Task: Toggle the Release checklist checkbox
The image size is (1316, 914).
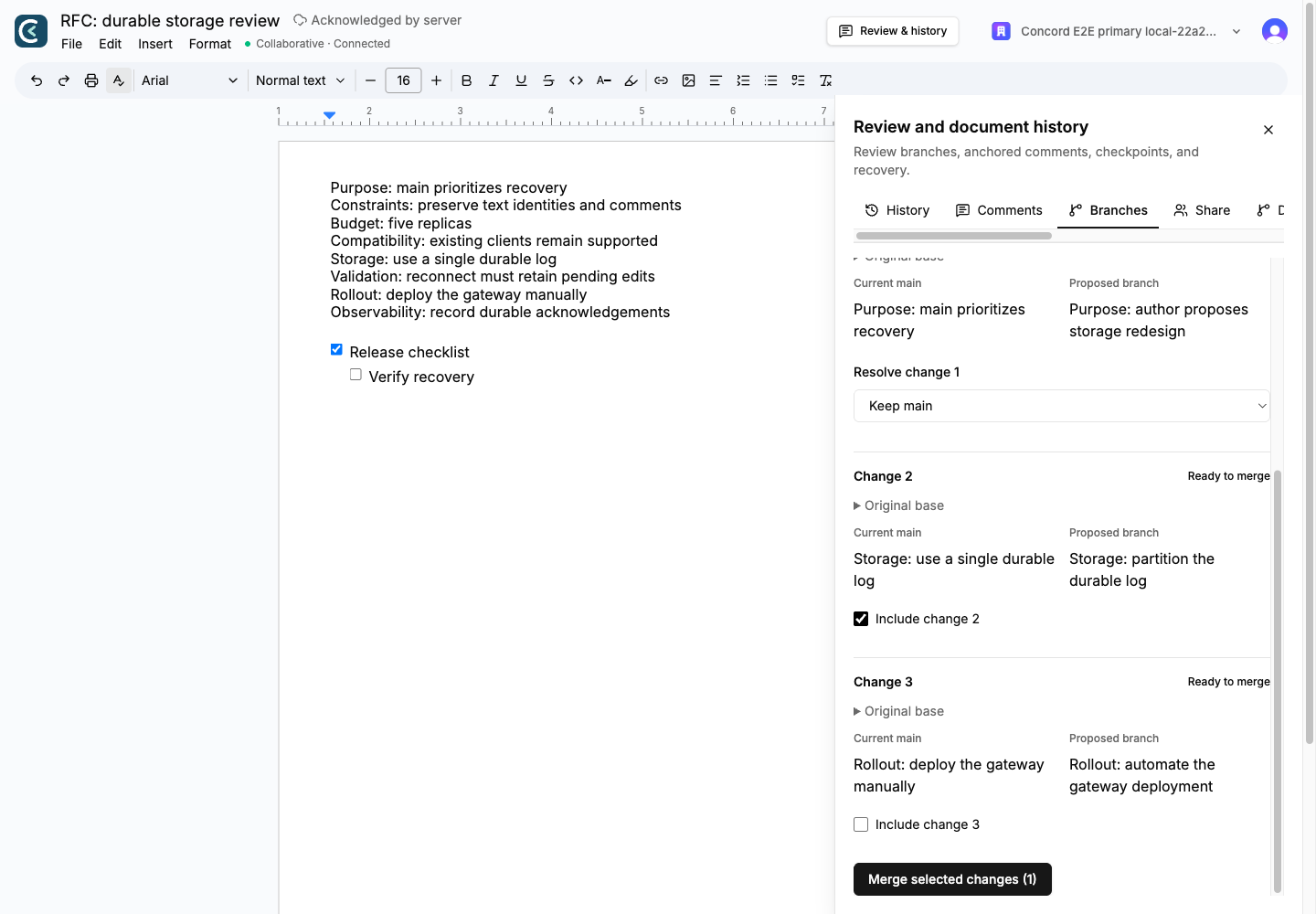Action: click(336, 349)
